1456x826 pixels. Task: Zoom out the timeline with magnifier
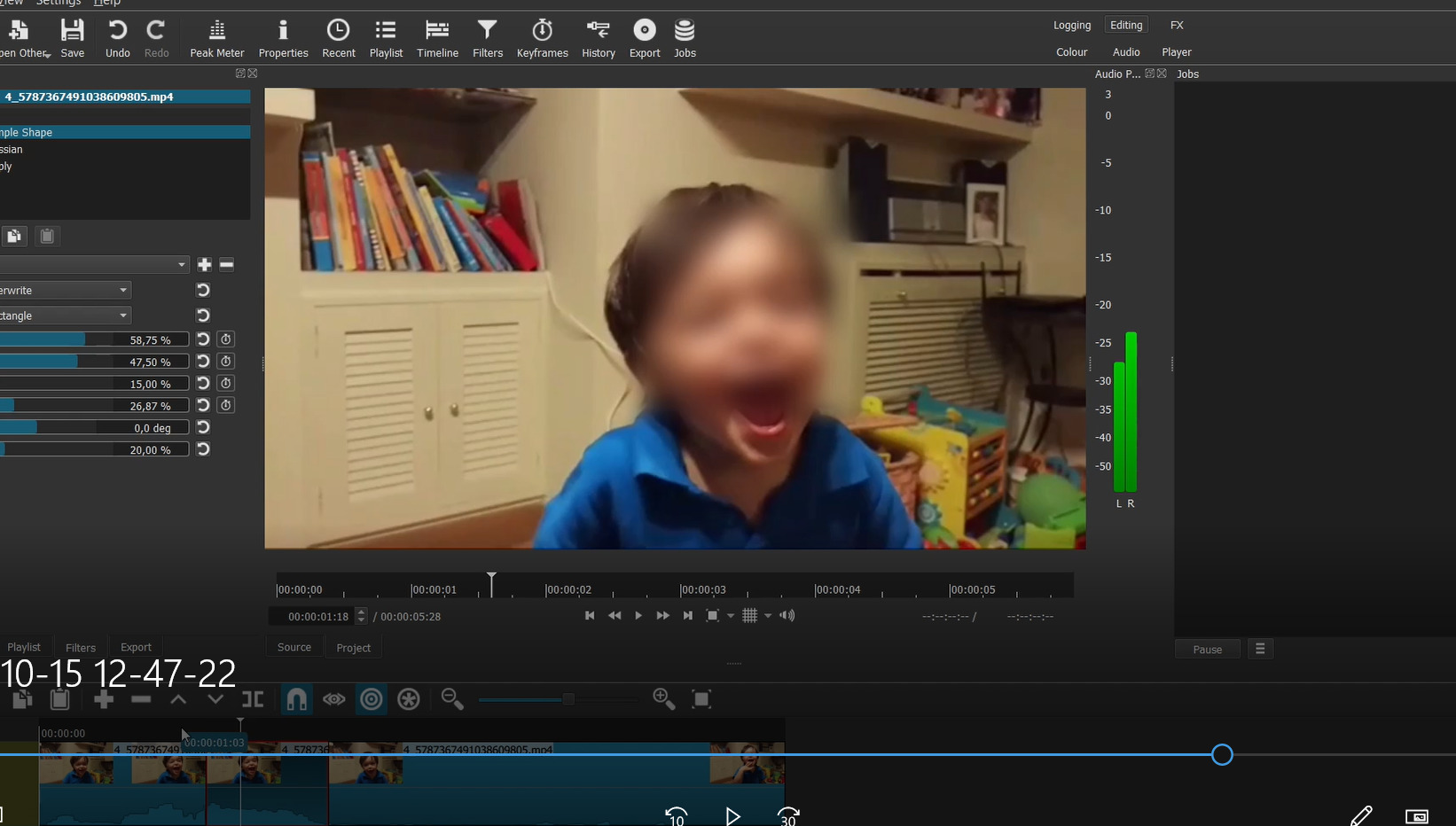click(x=452, y=699)
